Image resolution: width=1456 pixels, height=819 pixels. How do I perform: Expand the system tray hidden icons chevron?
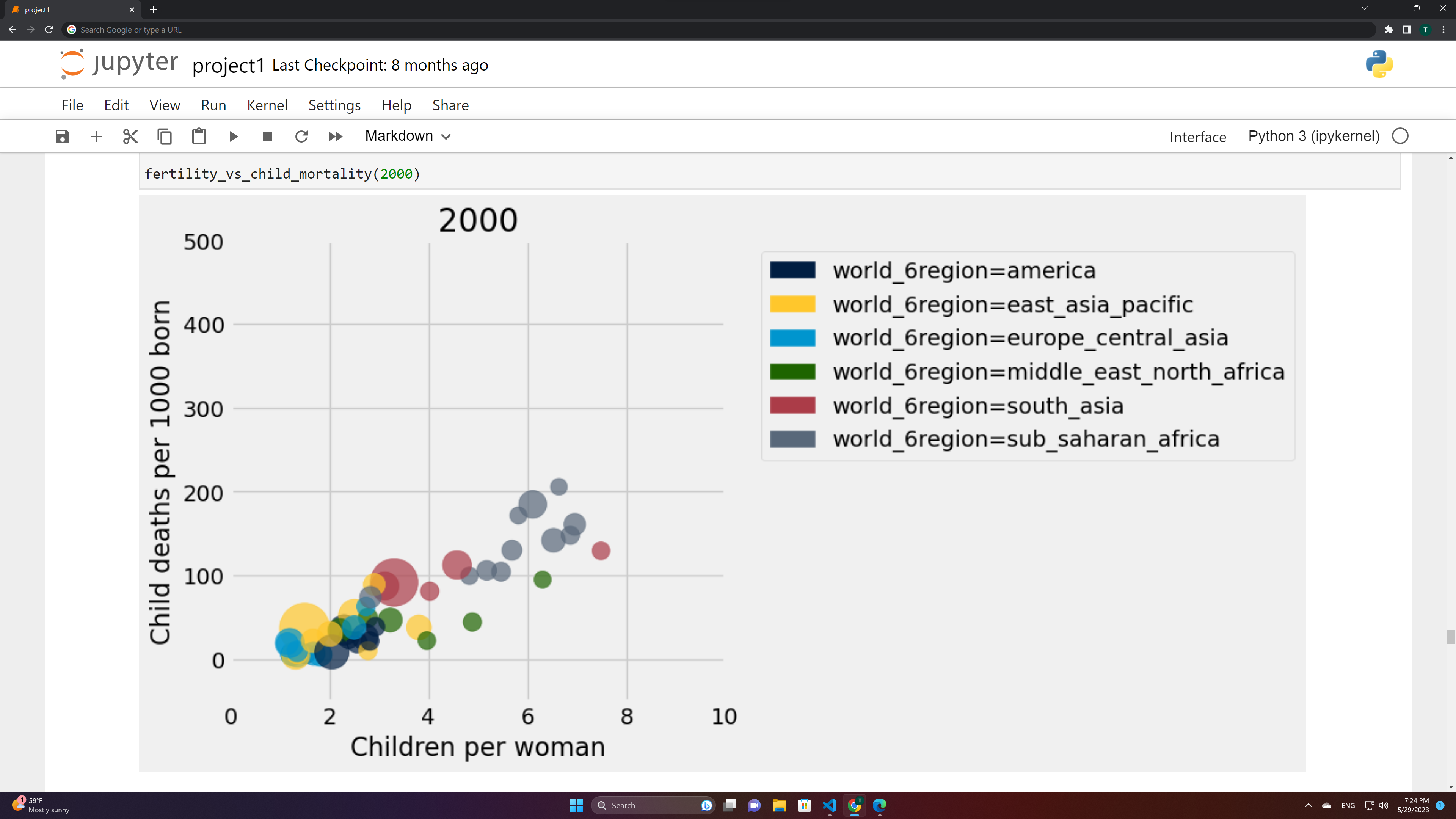tap(1308, 805)
